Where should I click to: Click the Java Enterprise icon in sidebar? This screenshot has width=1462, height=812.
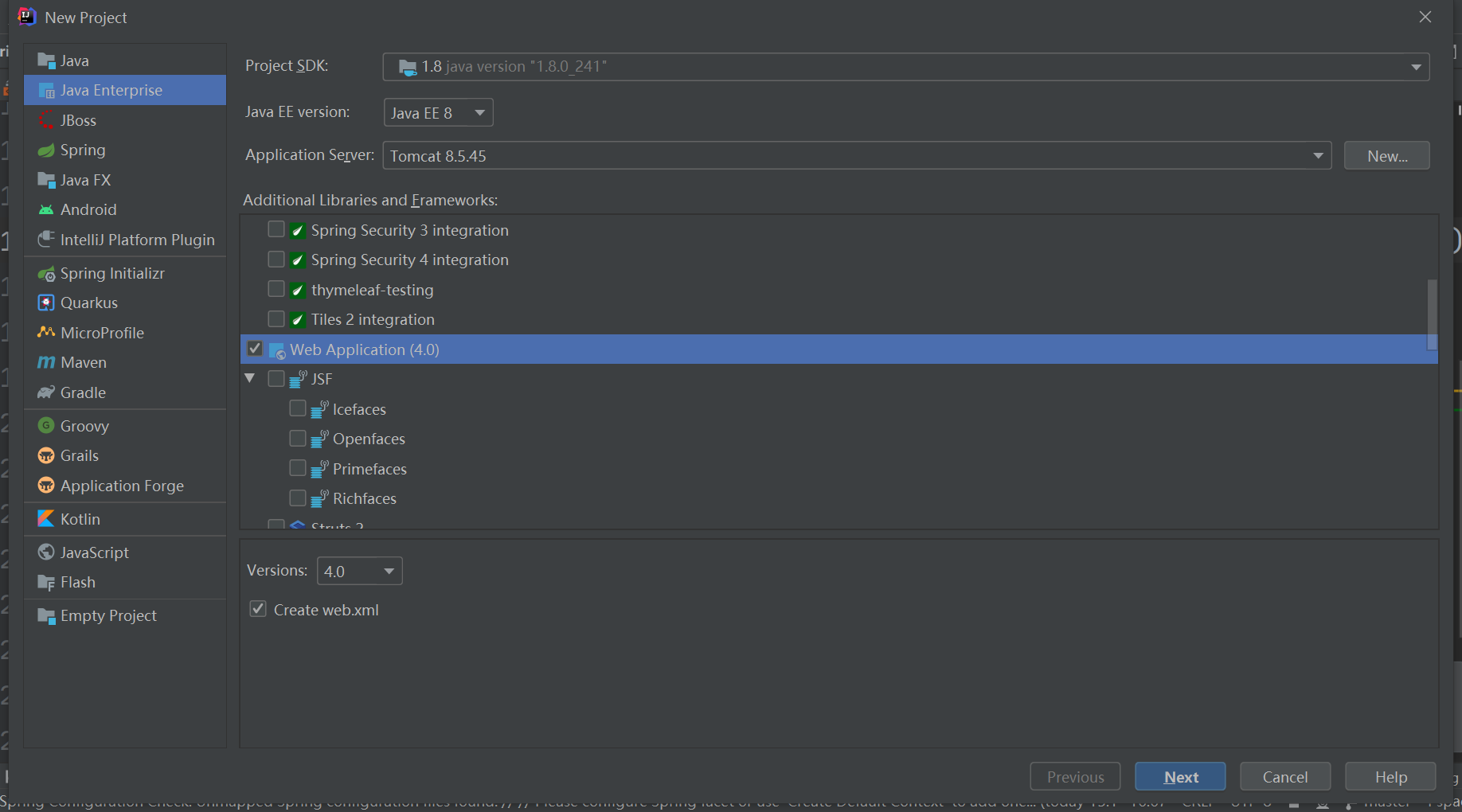(46, 91)
